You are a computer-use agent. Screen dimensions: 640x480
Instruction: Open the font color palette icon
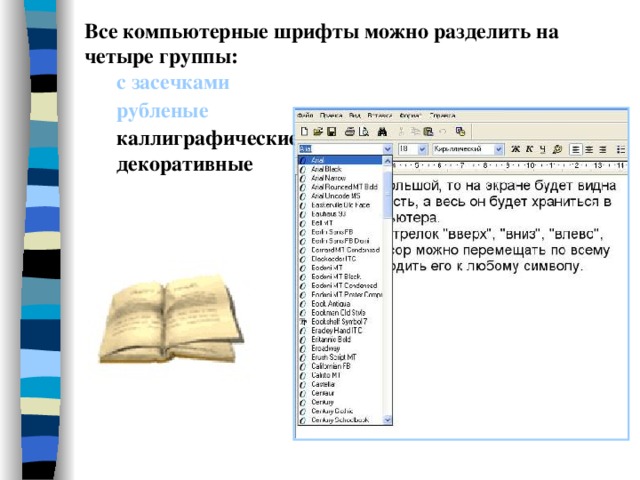click(557, 149)
